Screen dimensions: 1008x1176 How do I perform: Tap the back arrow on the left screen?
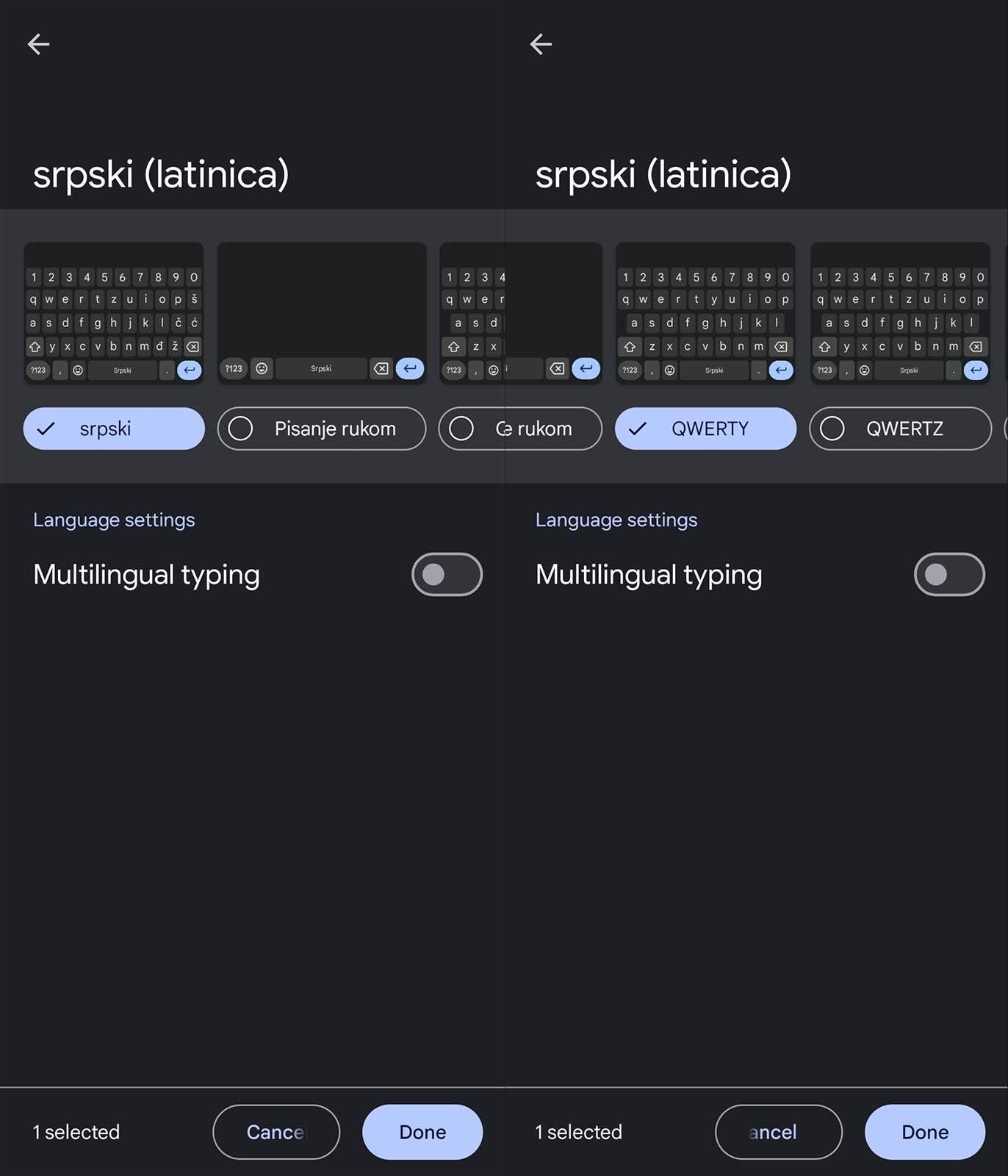point(38,44)
